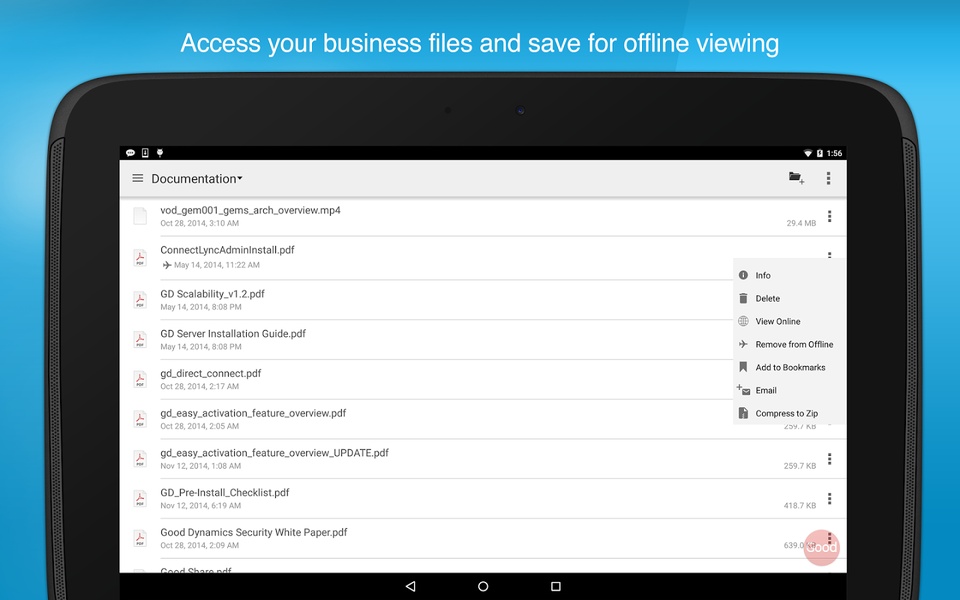Open the top toolbar overflow menu
This screenshot has height=600, width=960.
828,178
